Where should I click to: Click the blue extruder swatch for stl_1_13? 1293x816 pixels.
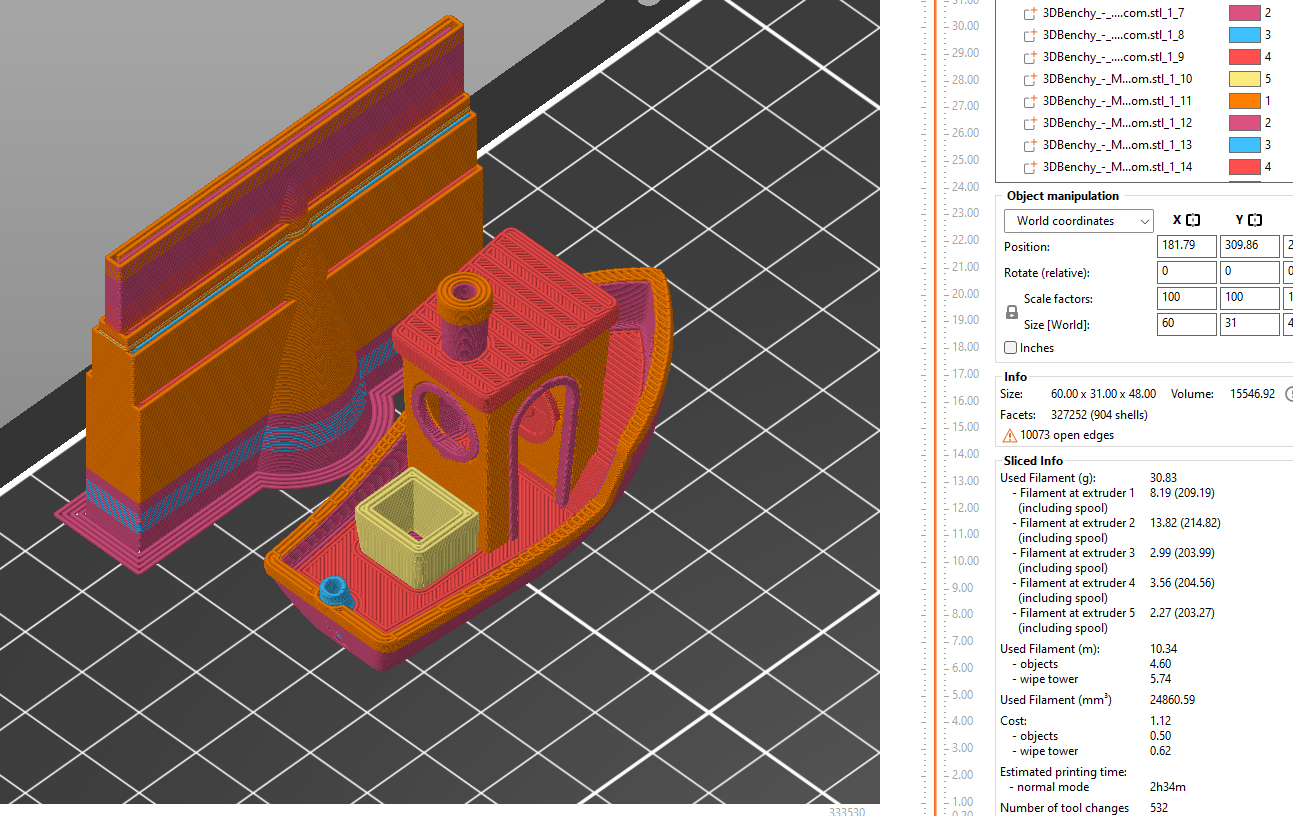coord(1245,145)
